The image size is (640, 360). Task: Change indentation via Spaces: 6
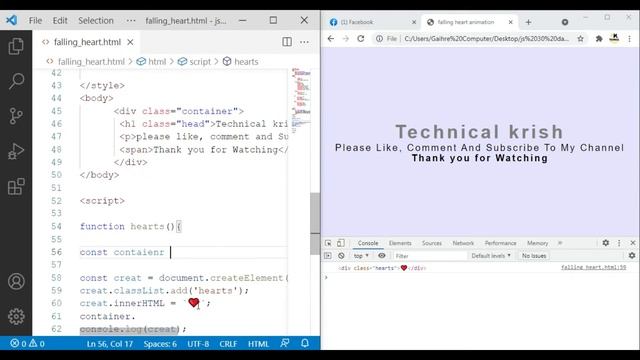click(x=160, y=344)
